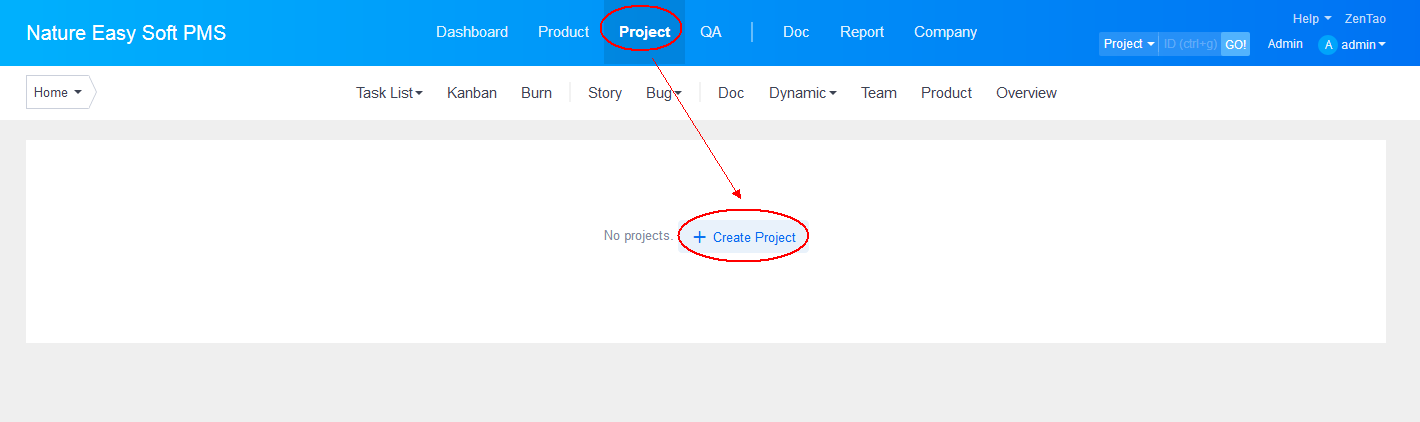The width and height of the screenshot is (1420, 422).
Task: Expand the Home dropdown
Action: [x=57, y=92]
